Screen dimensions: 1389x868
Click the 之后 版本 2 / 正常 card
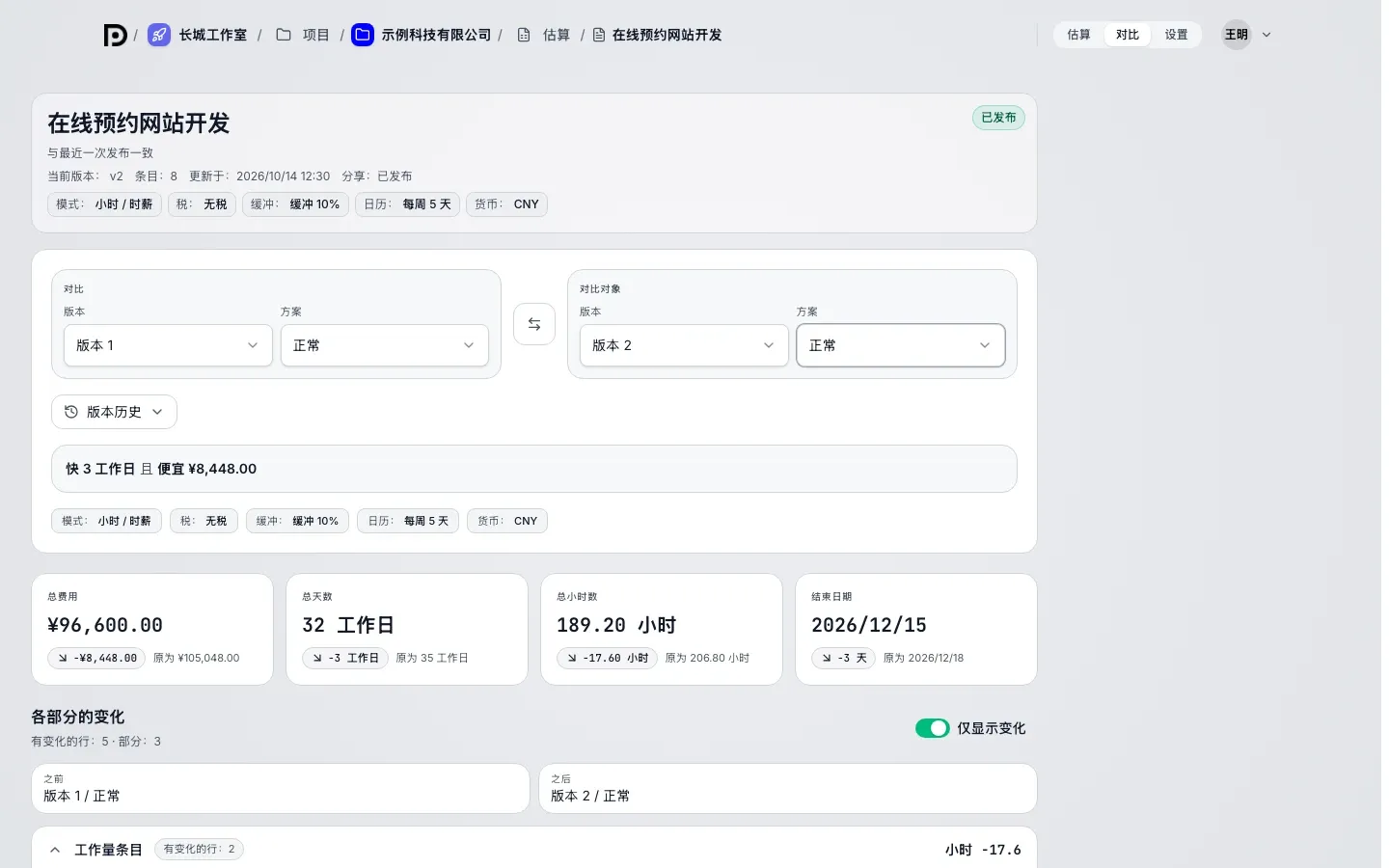(788, 789)
